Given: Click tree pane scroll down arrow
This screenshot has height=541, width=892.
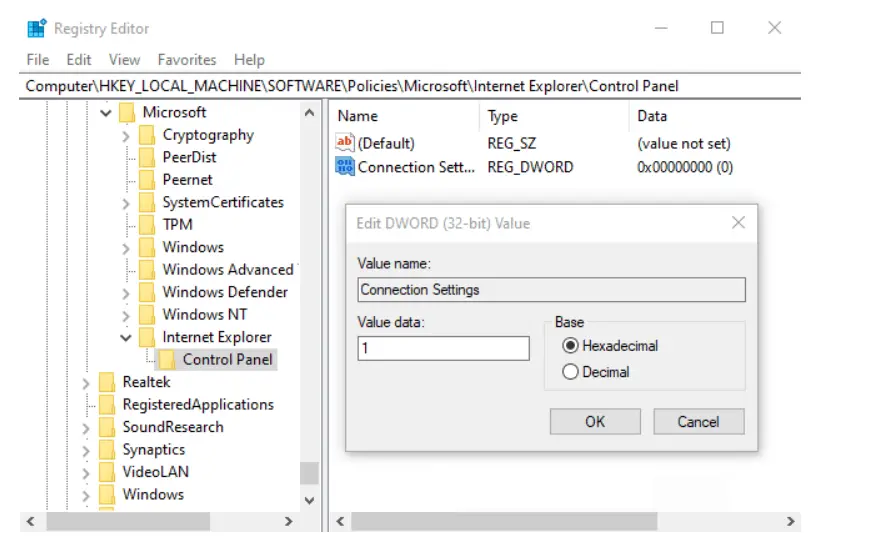Looking at the screenshot, I should click(x=309, y=501).
